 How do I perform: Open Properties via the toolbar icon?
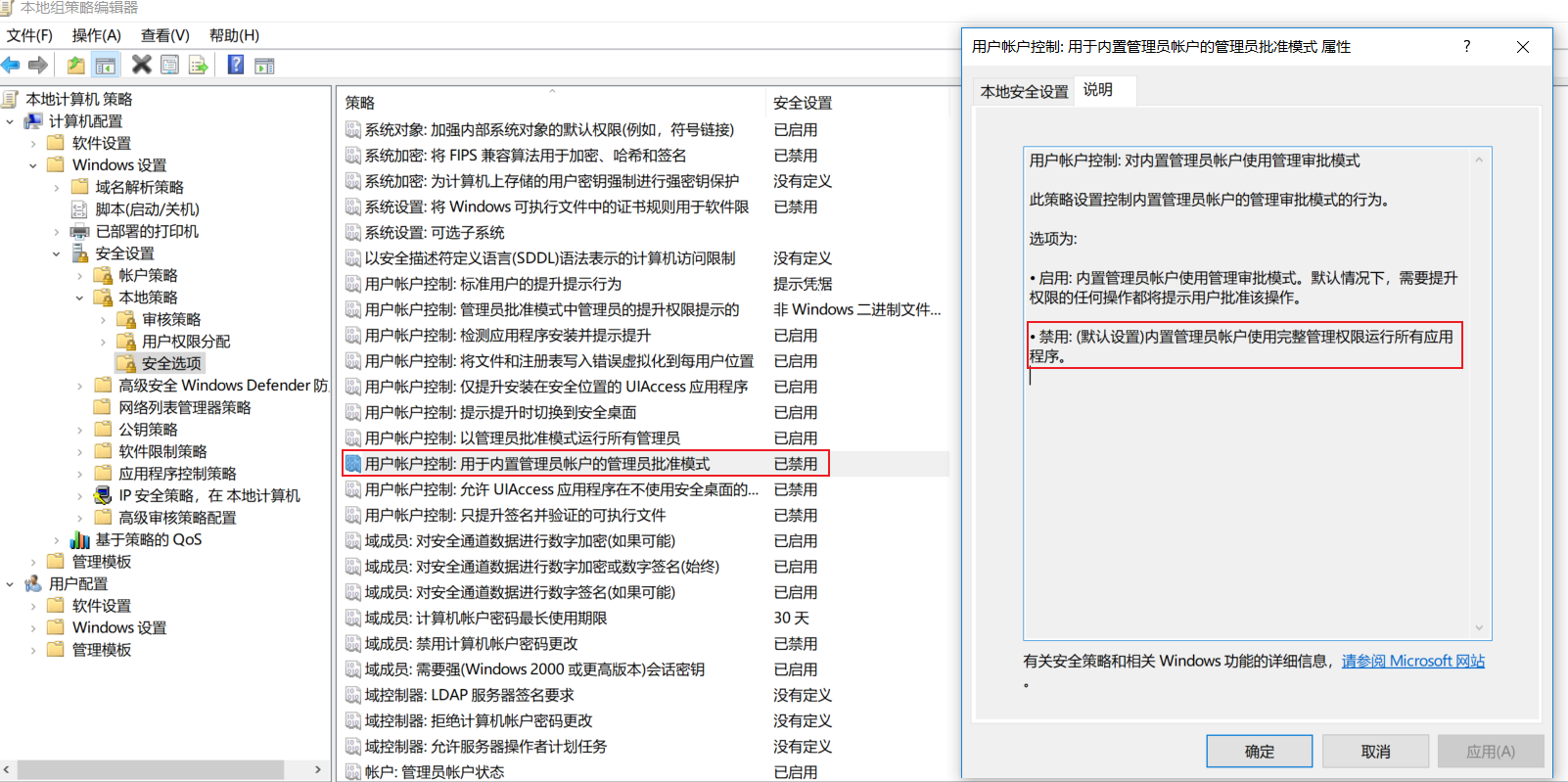(170, 66)
